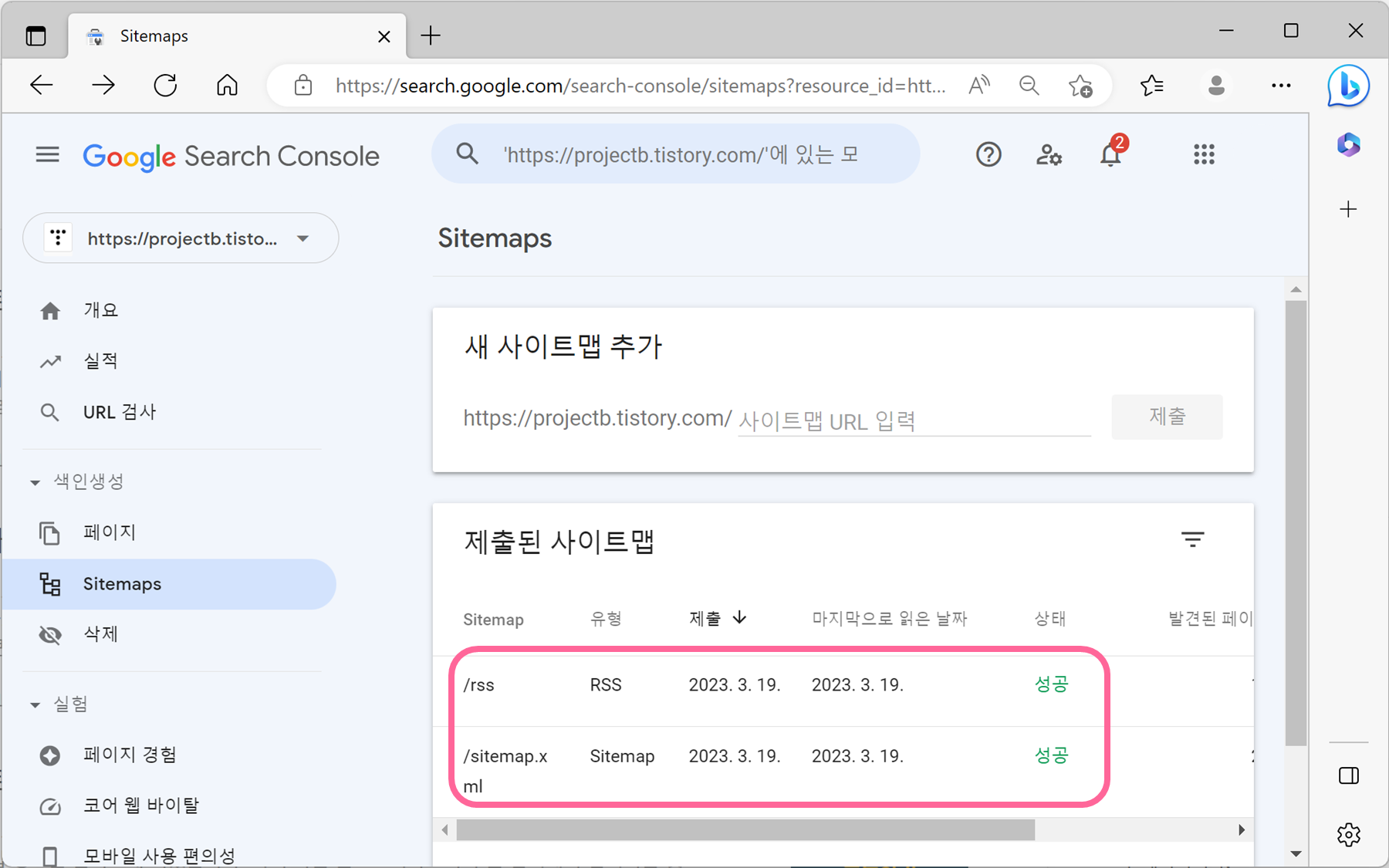
Task: Click the 제출 submit button
Action: pos(1167,417)
